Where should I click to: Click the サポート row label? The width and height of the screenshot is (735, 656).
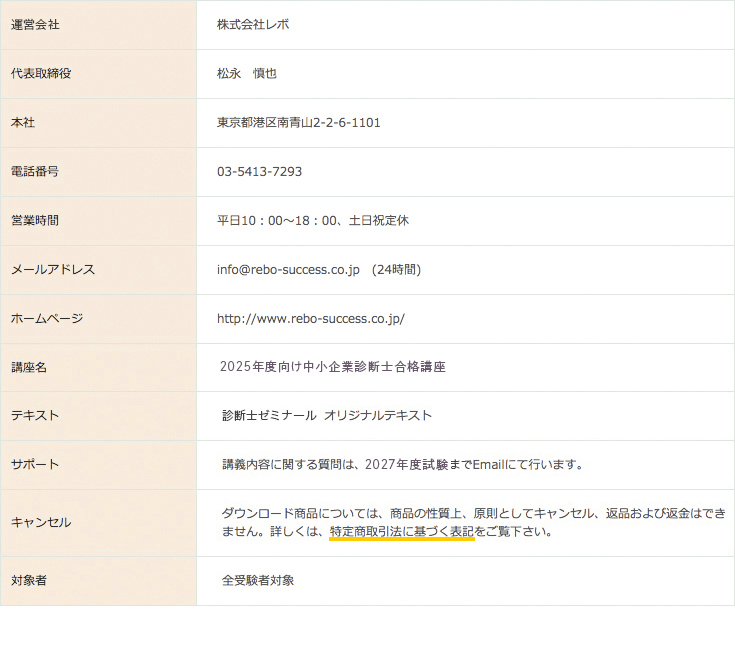pyautogui.click(x=35, y=464)
